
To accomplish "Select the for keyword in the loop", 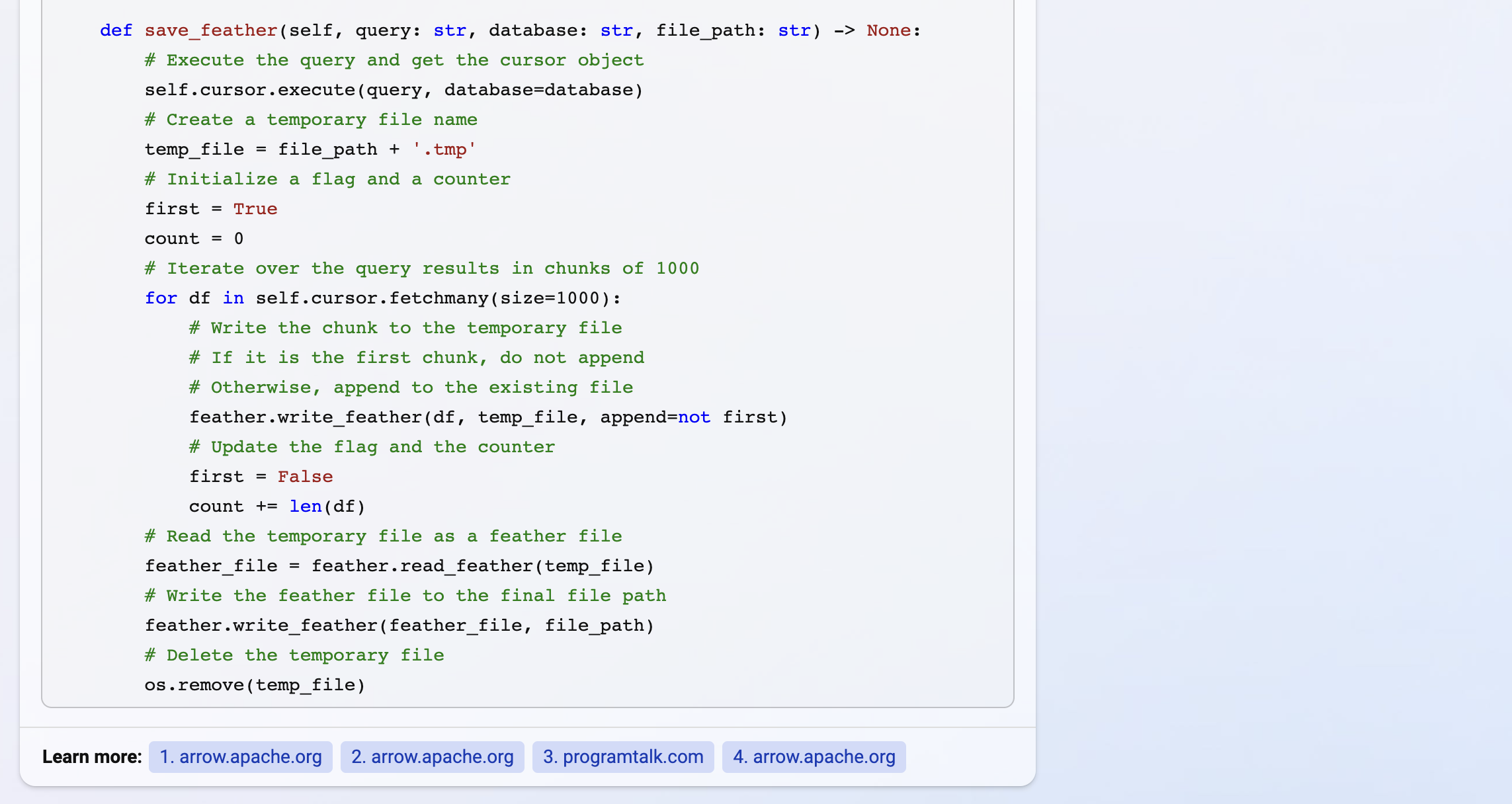I will 161,298.
